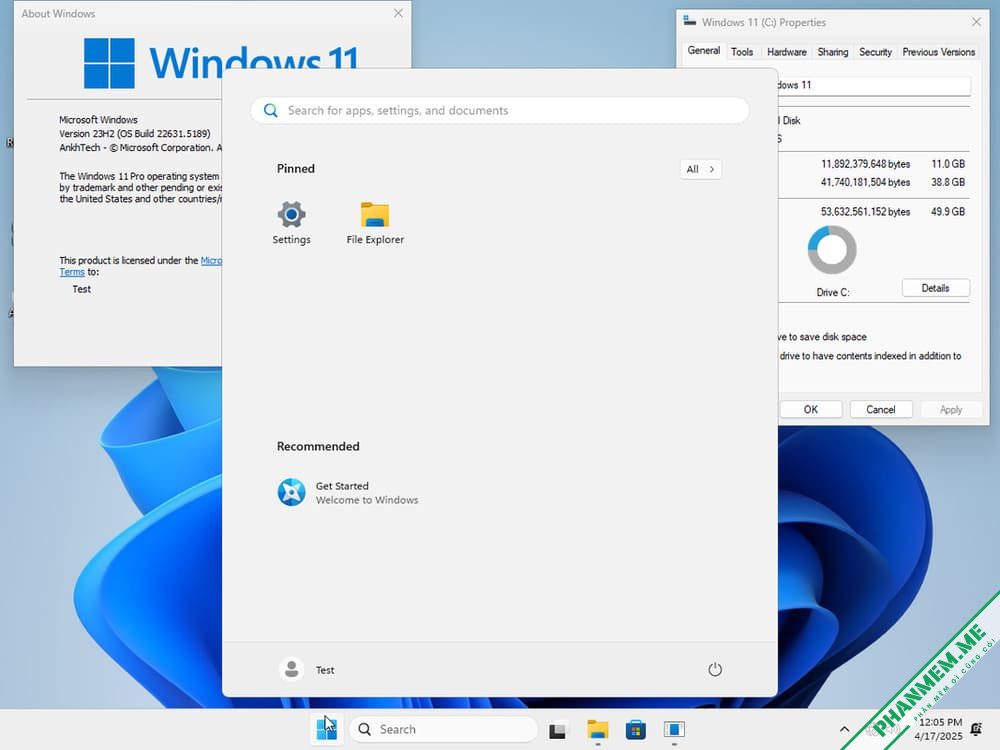Open File Explorer from the pinned apps
This screenshot has height=750, width=1000.
coord(375,223)
